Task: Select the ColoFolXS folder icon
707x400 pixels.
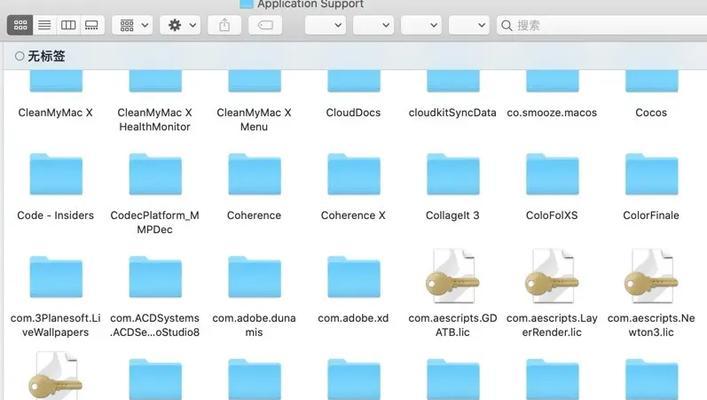Action: [552, 174]
